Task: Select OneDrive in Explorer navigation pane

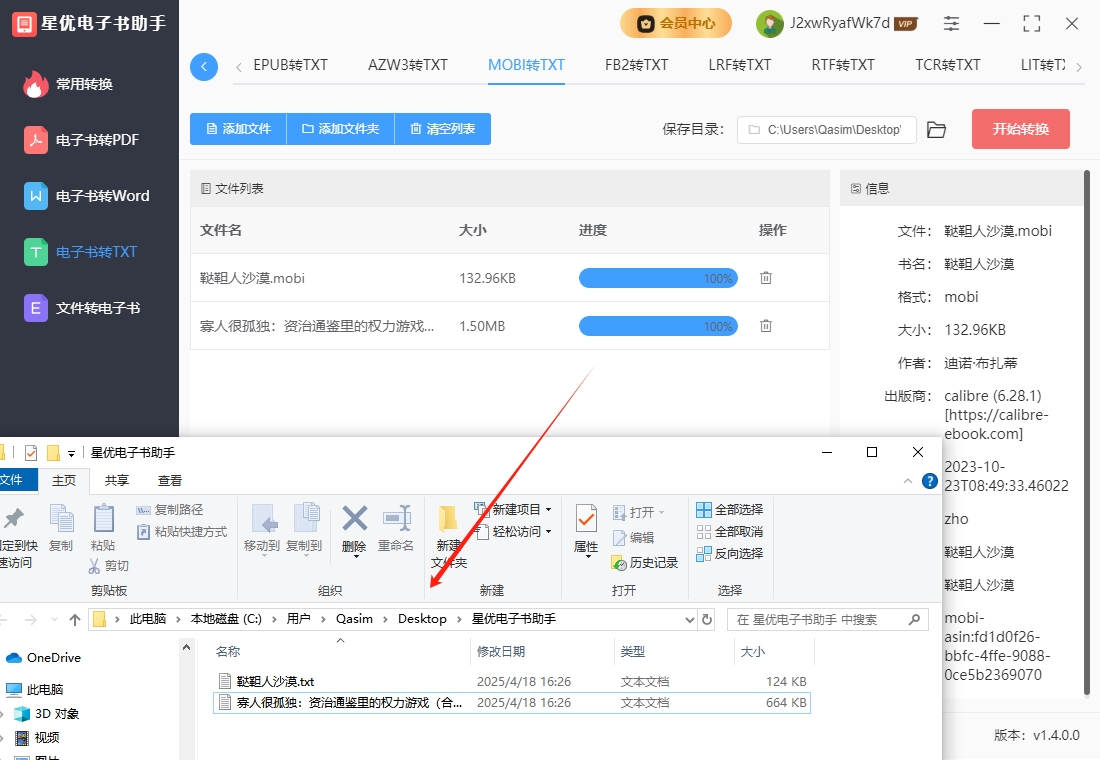Action: click(x=43, y=658)
